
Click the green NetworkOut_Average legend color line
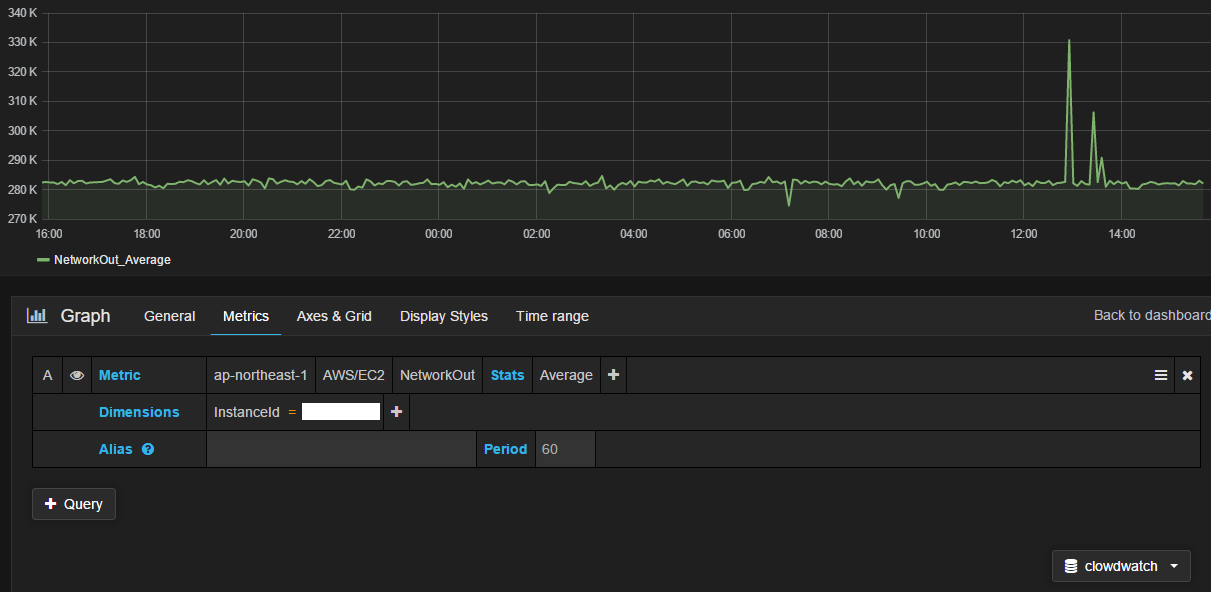pos(43,260)
